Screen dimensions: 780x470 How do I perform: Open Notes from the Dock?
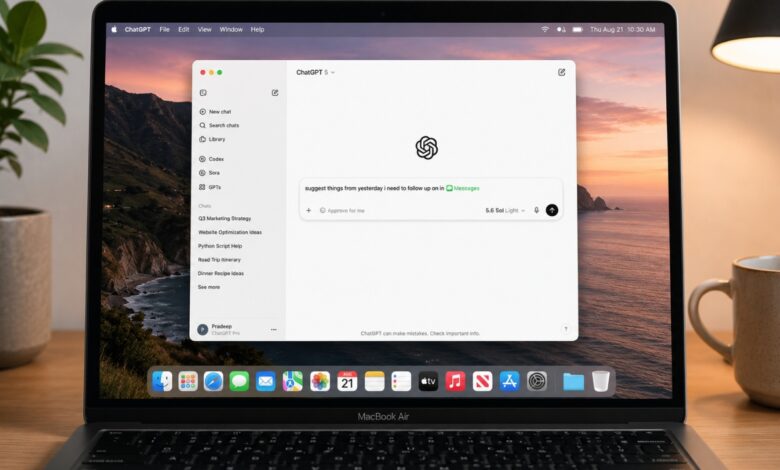tap(375, 381)
